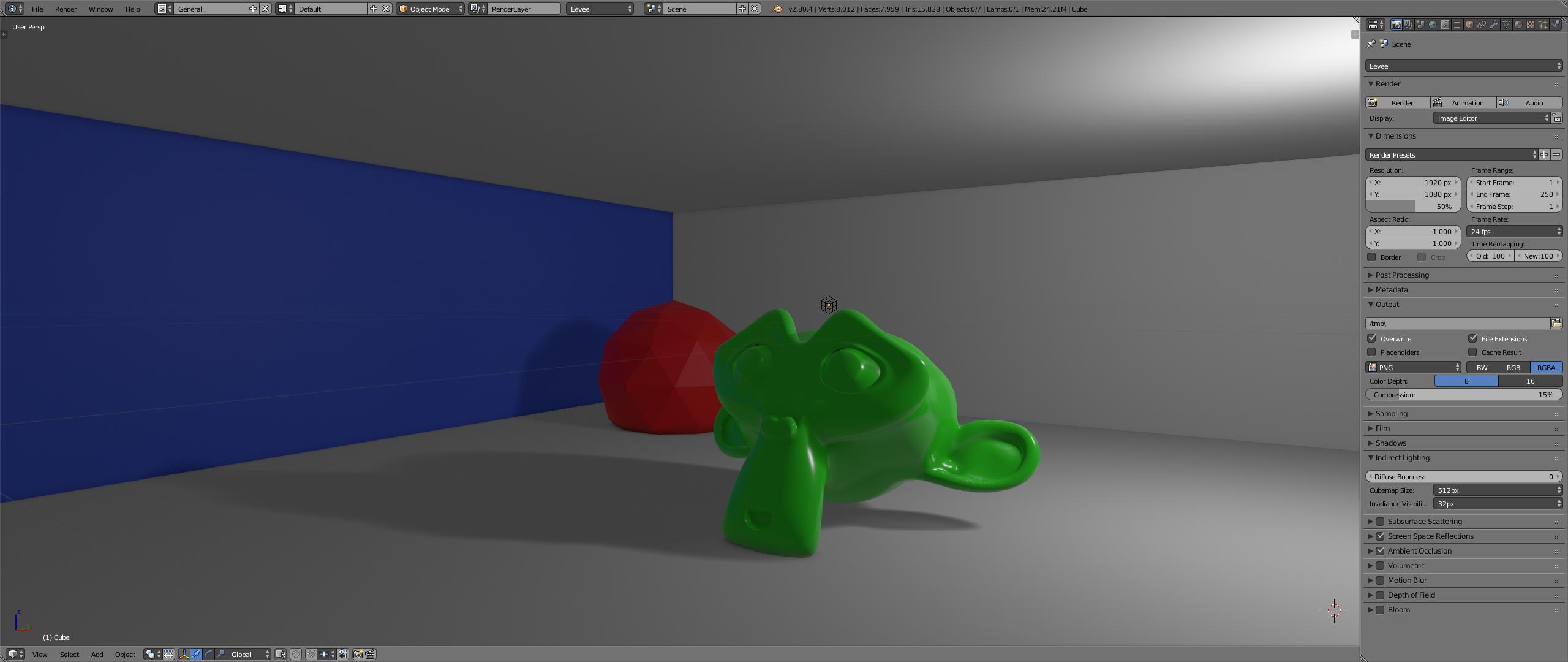1568x662 pixels.
Task: Open the viewport Add menu
Action: [97, 654]
